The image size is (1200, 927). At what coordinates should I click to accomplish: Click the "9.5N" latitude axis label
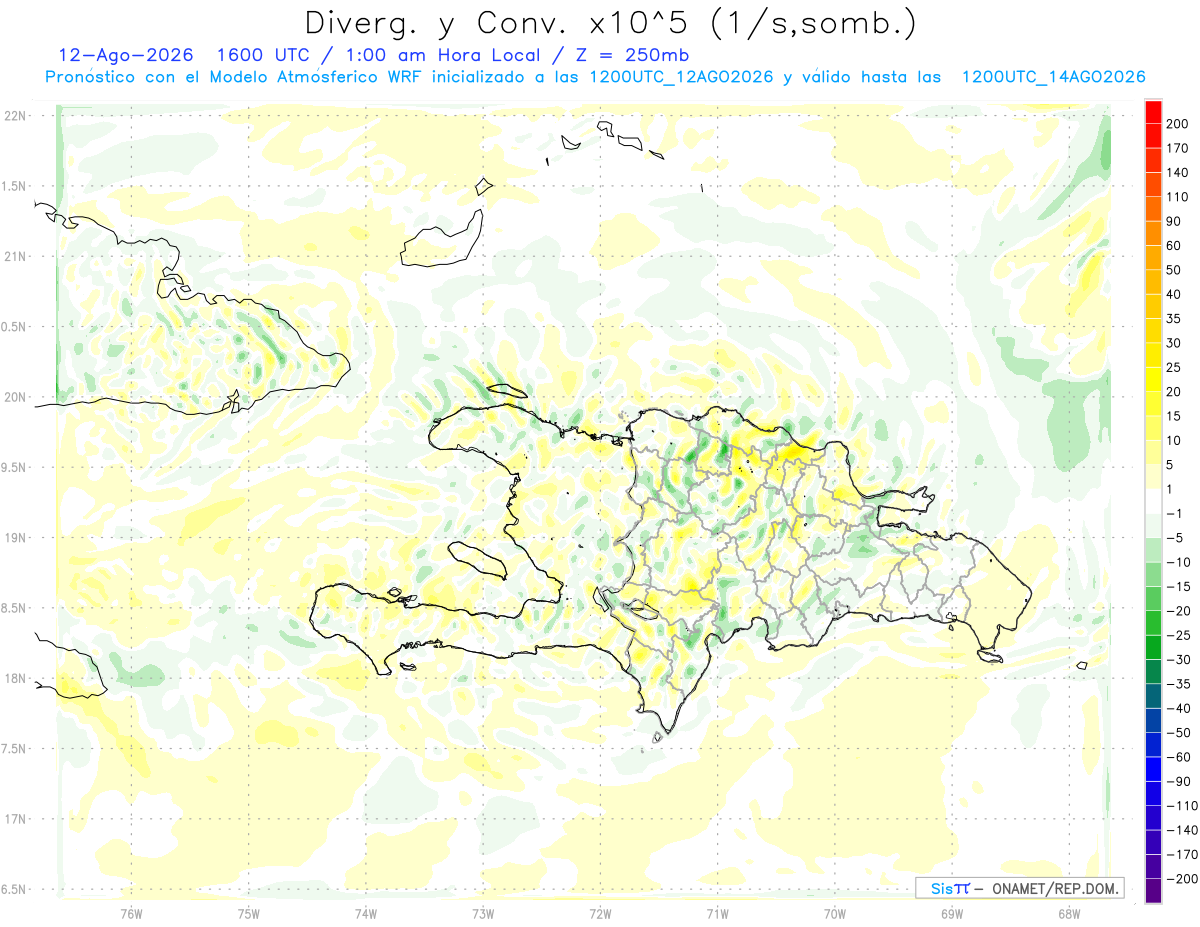pos(15,467)
